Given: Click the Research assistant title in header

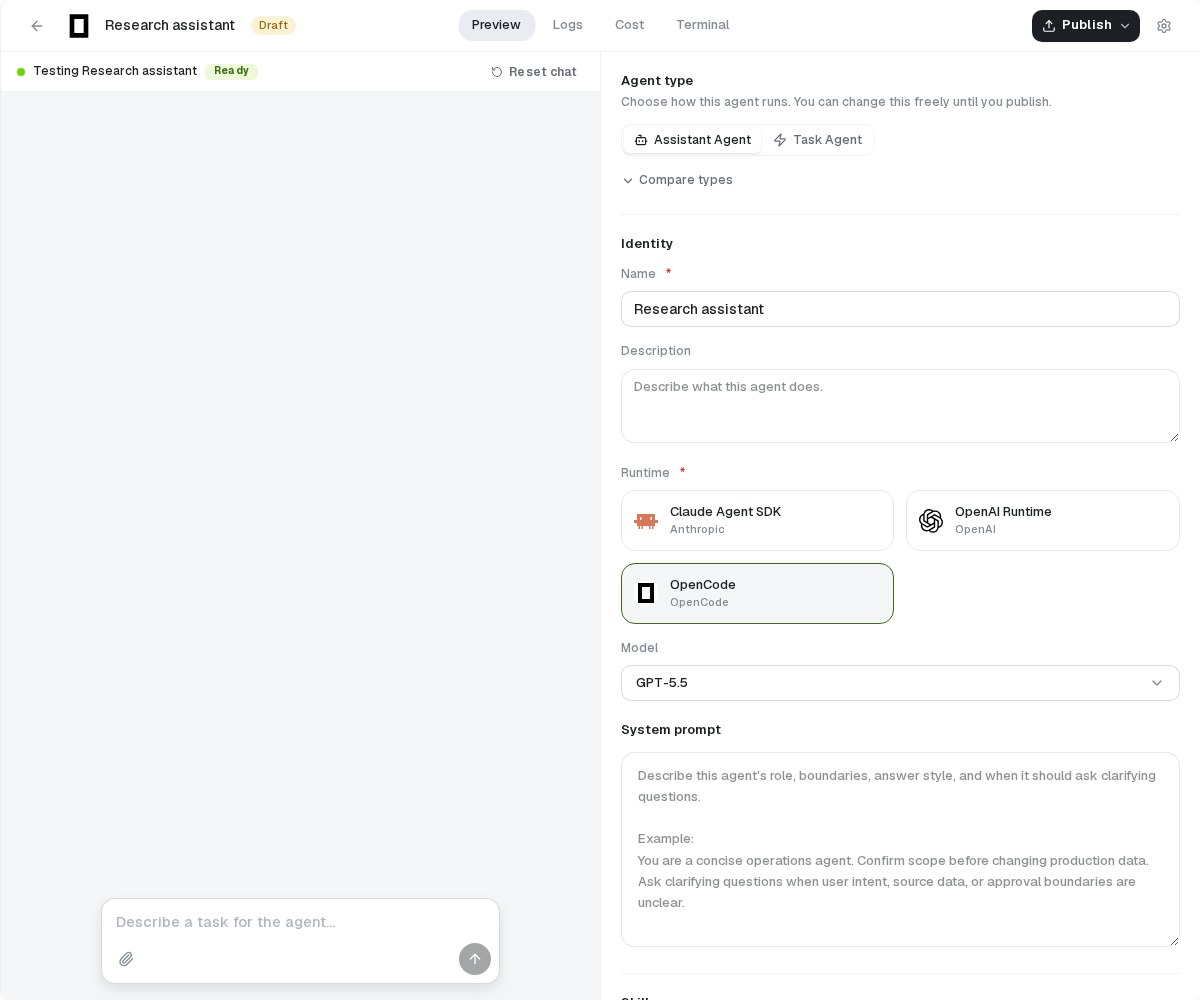Looking at the screenshot, I should [170, 26].
